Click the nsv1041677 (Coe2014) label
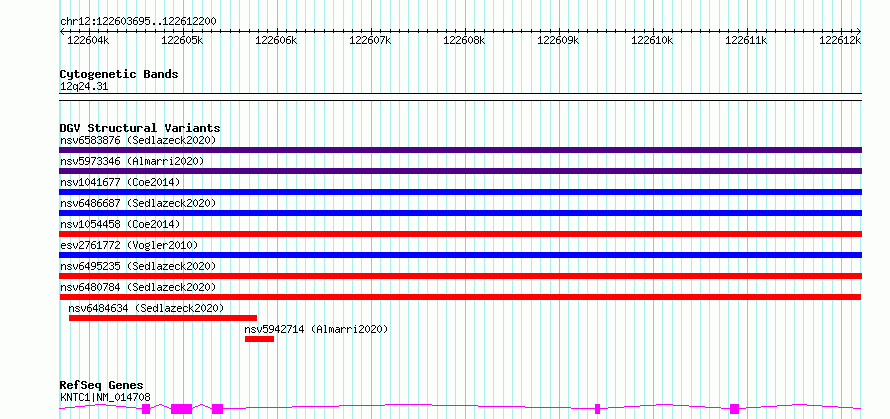This screenshot has width=890, height=419. click(120, 182)
